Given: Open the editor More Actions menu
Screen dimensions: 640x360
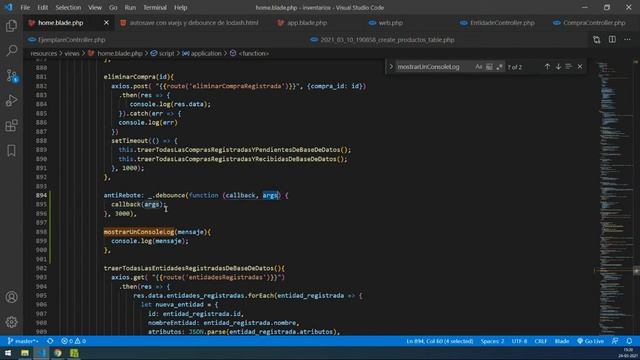Looking at the screenshot, I should [627, 40].
